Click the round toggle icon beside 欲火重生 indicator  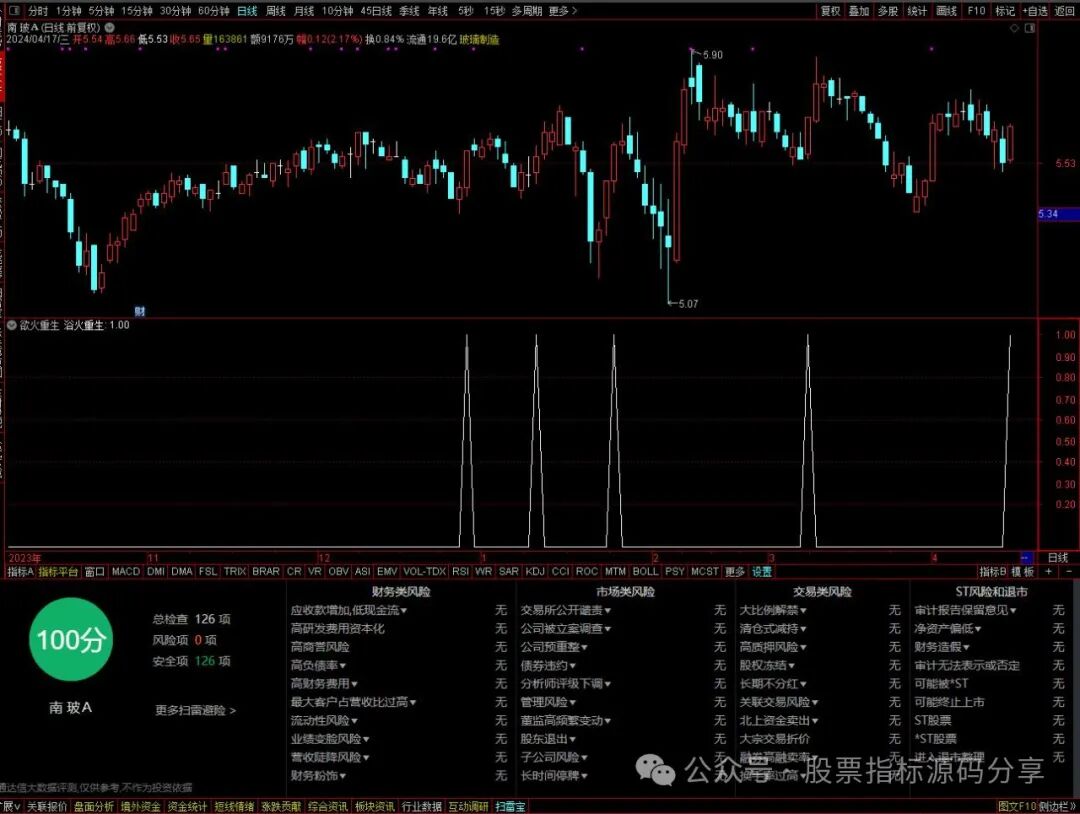pos(12,325)
